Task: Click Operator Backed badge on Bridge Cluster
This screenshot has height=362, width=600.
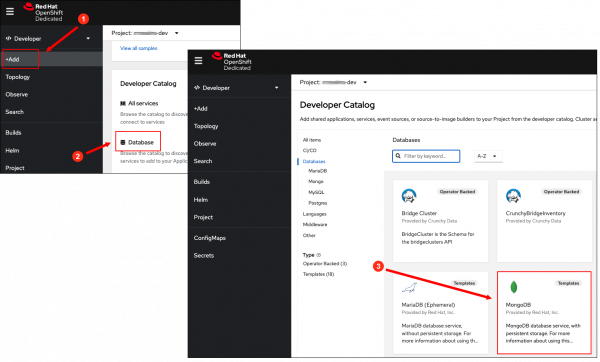Action: tap(457, 192)
